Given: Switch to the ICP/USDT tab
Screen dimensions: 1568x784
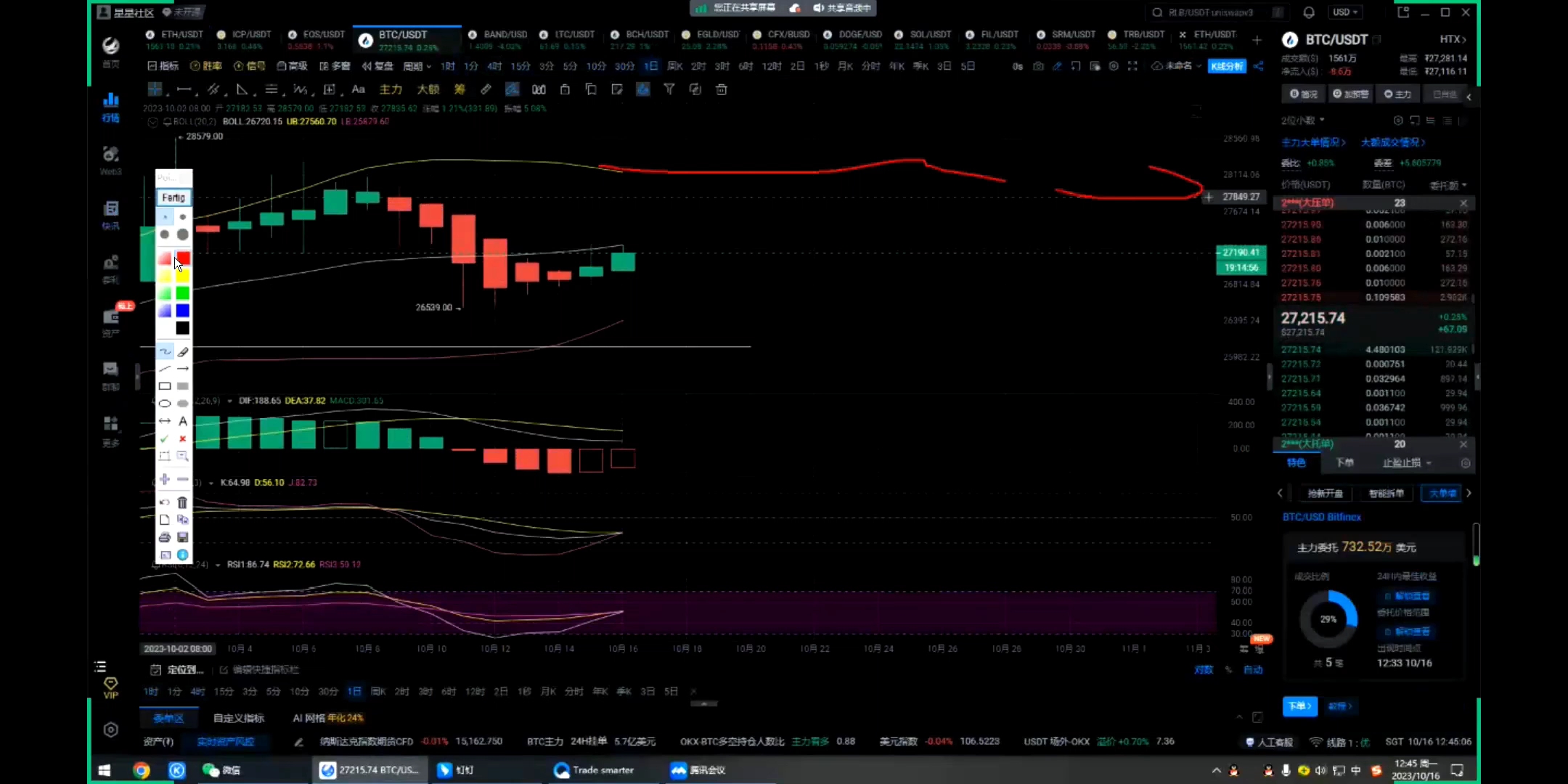Looking at the screenshot, I should coord(245,39).
